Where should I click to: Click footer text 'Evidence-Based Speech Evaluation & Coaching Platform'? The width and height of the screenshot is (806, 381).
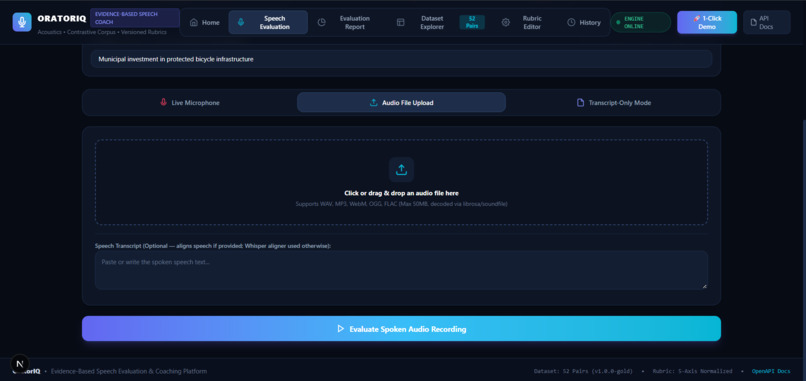129,371
